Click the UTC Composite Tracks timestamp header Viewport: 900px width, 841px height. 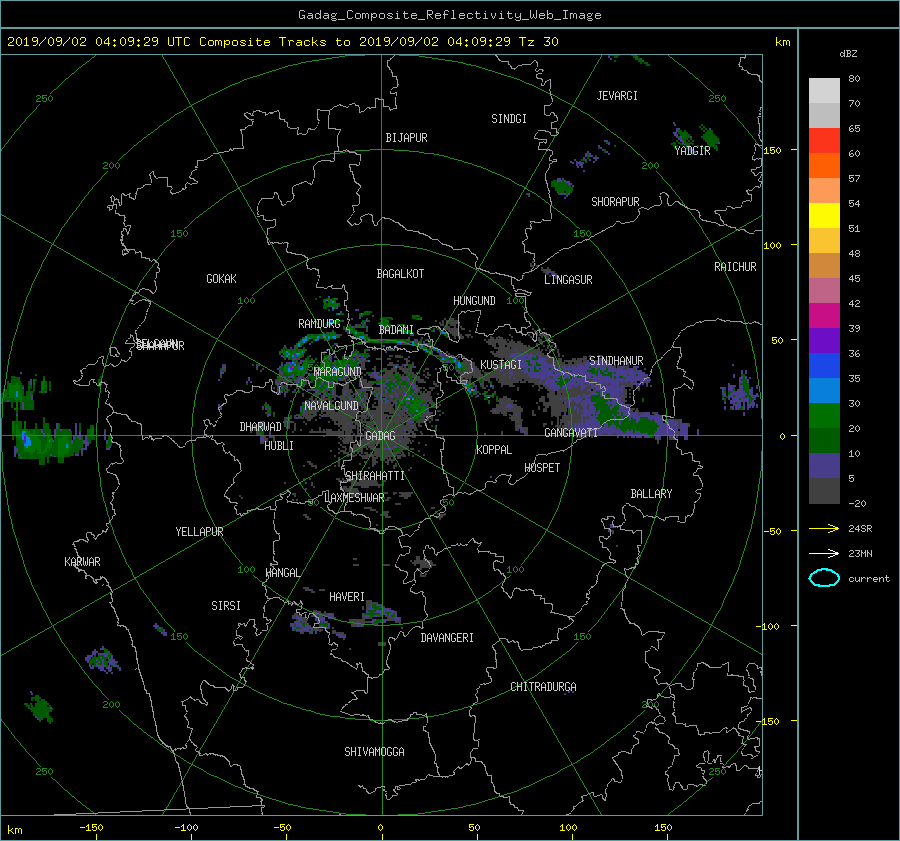282,42
